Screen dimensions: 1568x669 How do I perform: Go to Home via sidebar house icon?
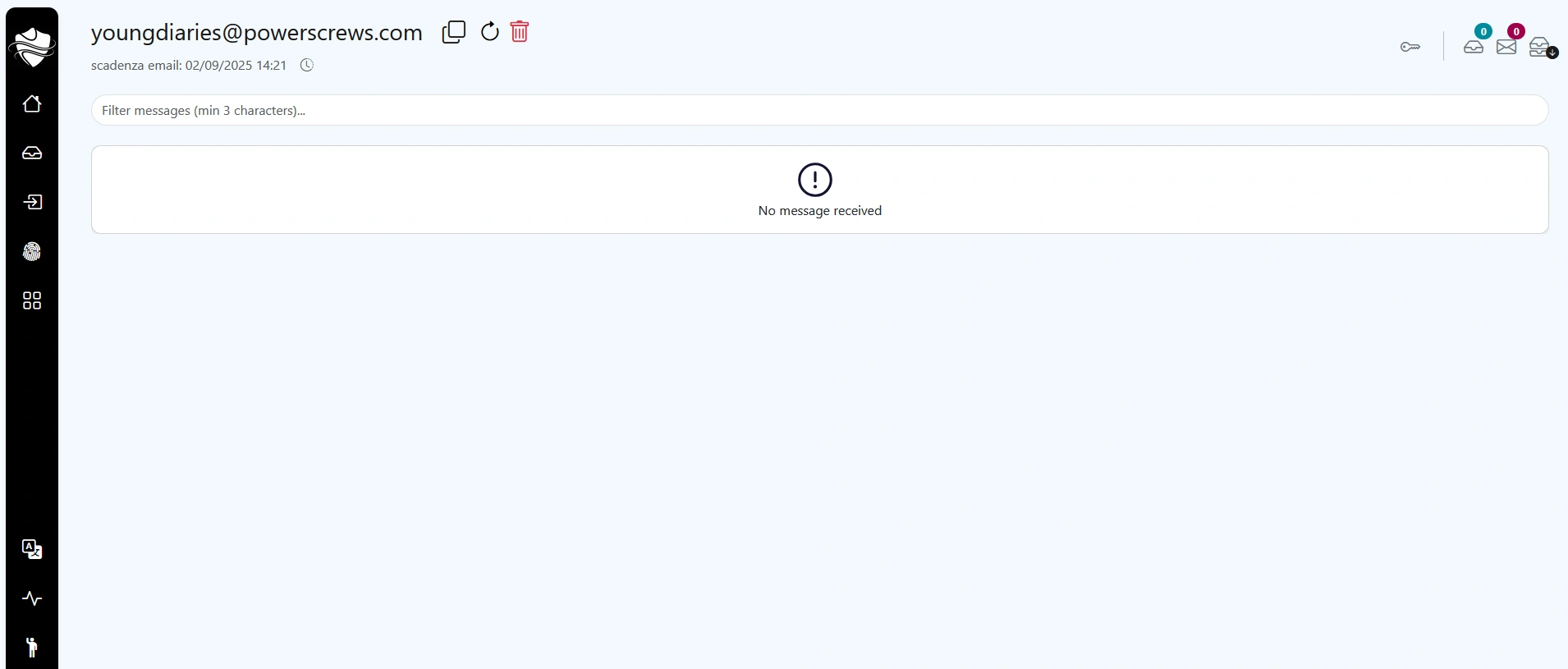click(x=32, y=103)
